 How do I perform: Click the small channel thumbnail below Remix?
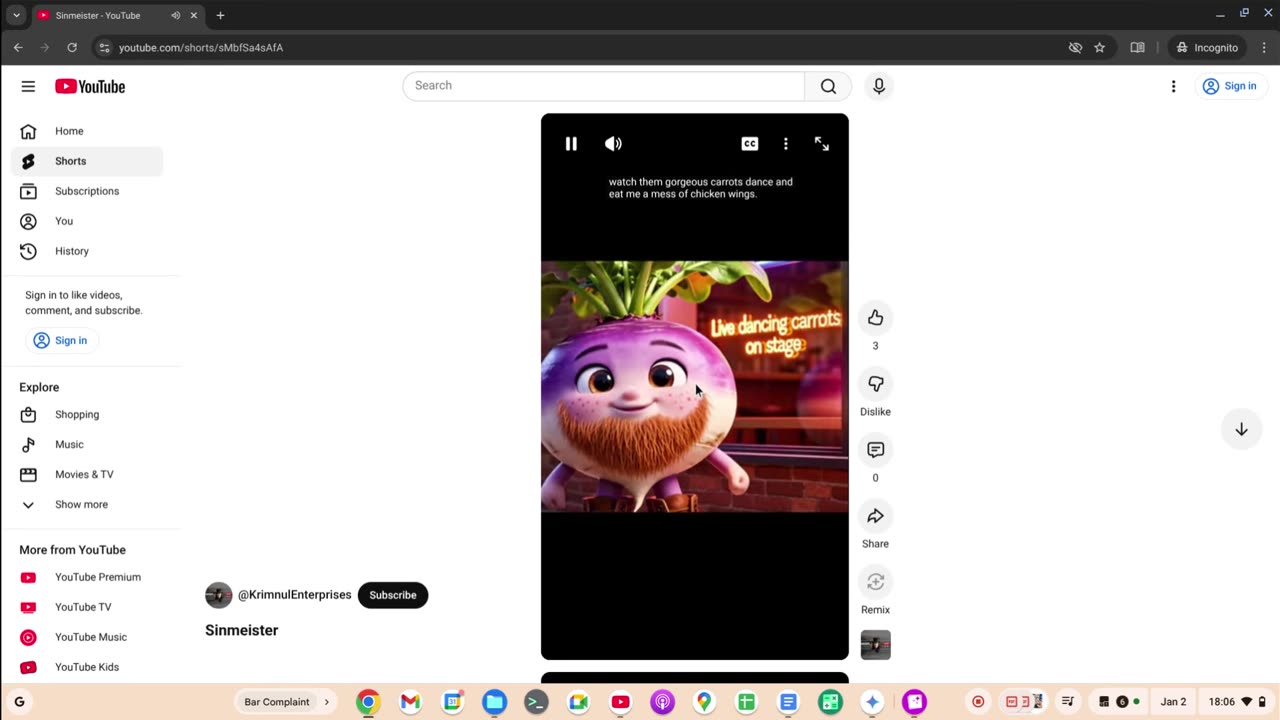point(875,645)
